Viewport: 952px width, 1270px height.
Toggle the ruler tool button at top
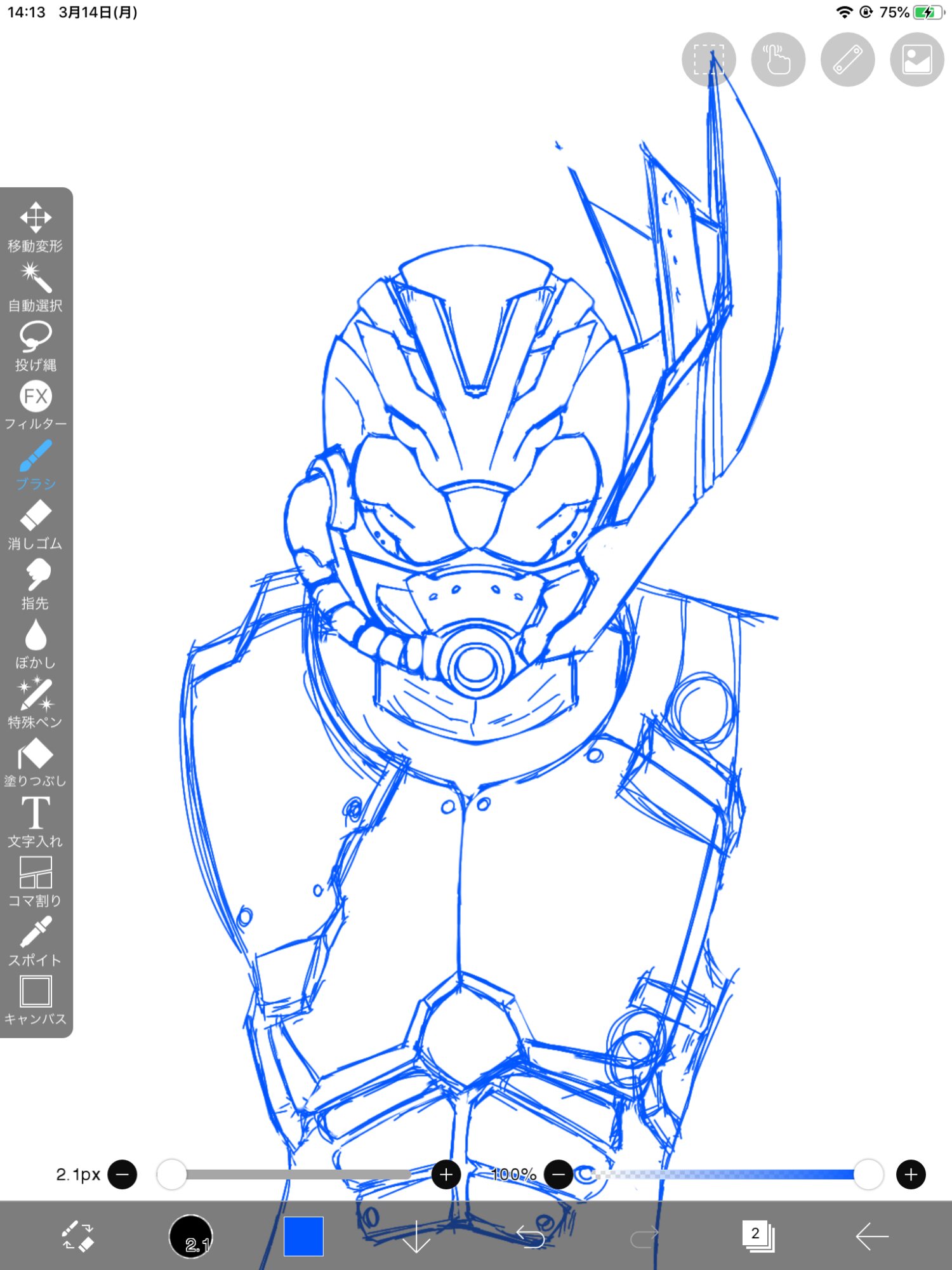tap(847, 60)
